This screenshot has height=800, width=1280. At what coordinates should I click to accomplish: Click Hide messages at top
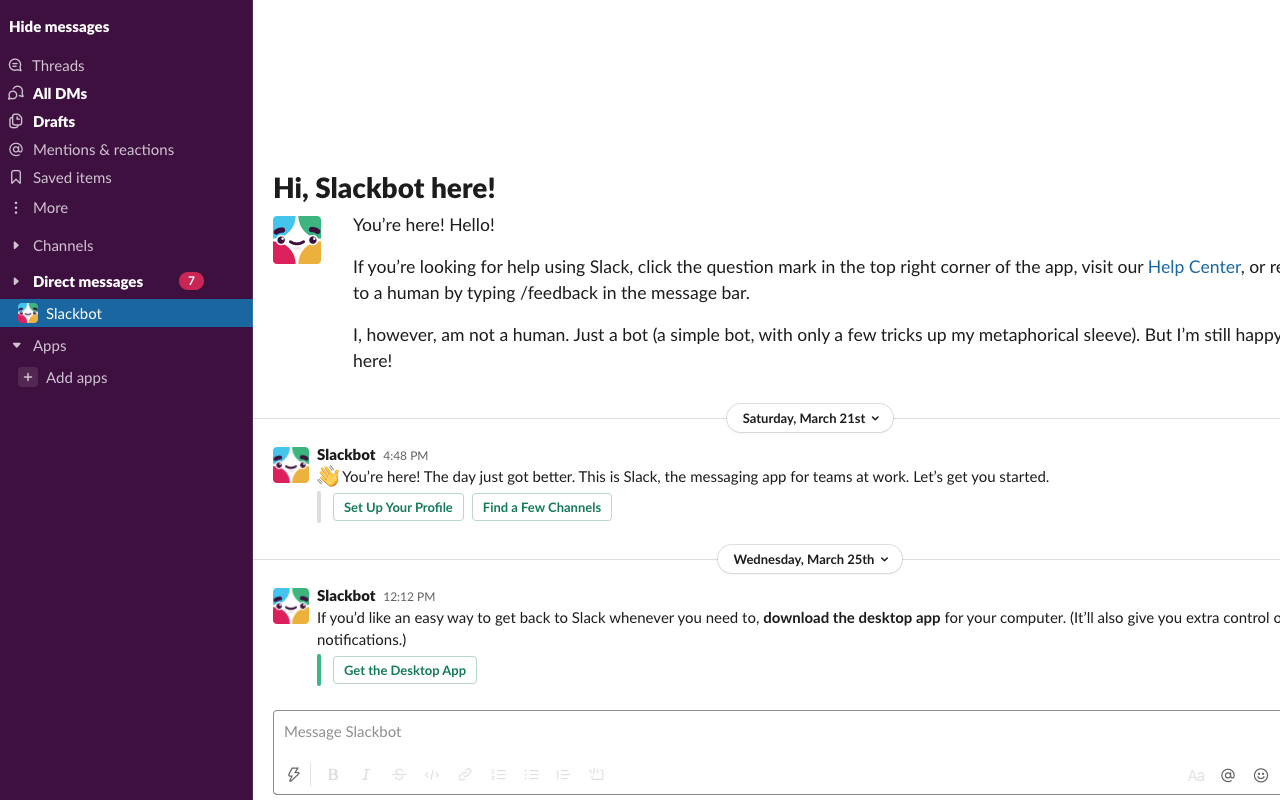coord(59,26)
